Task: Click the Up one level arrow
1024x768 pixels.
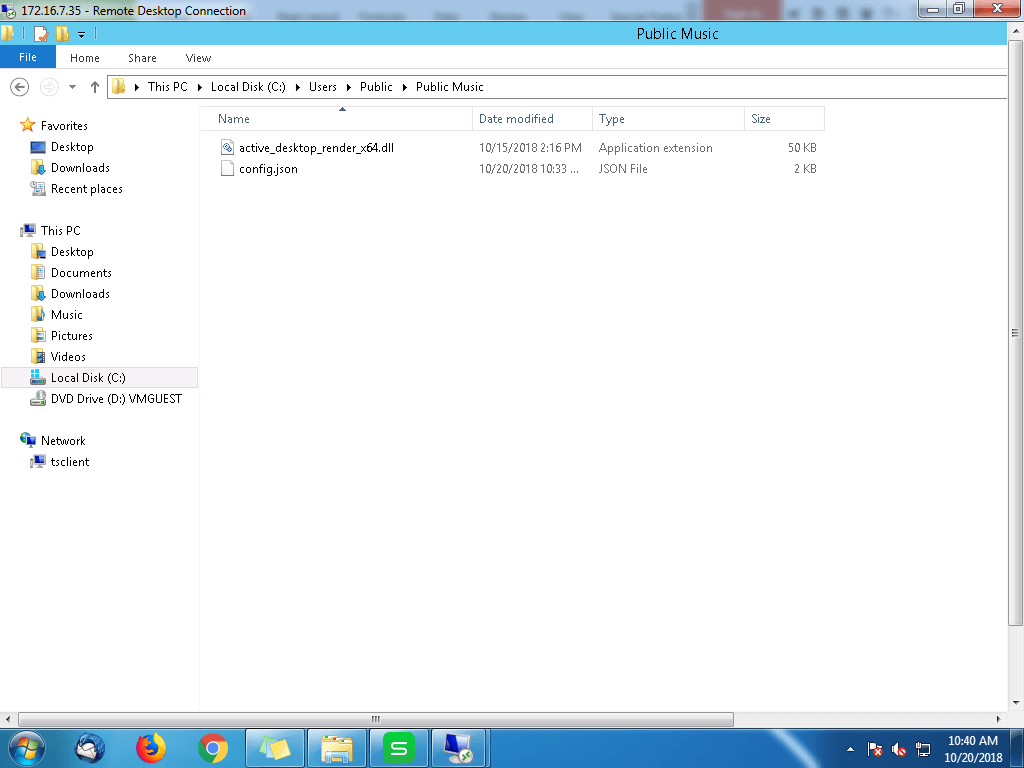Action: pyautogui.click(x=95, y=87)
